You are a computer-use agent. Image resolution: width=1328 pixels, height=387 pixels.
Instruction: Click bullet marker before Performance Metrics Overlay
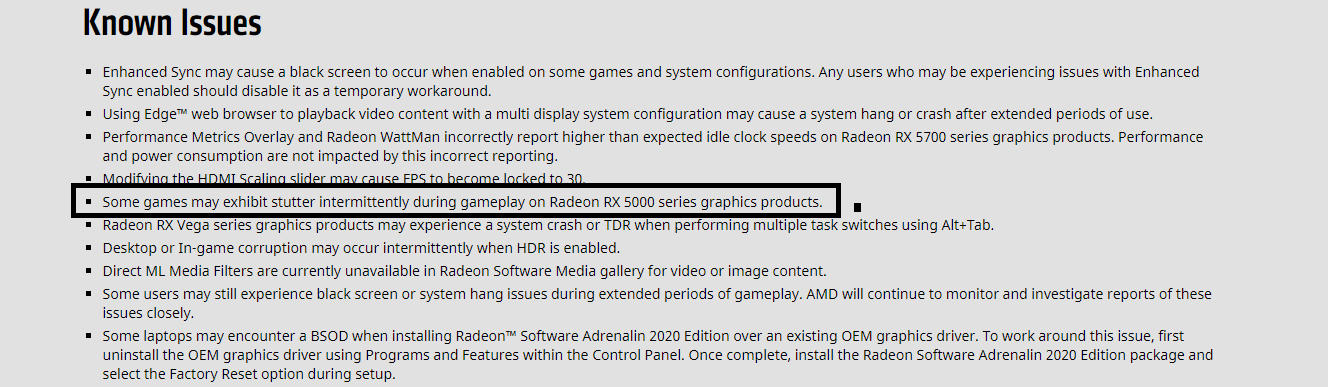(x=89, y=138)
